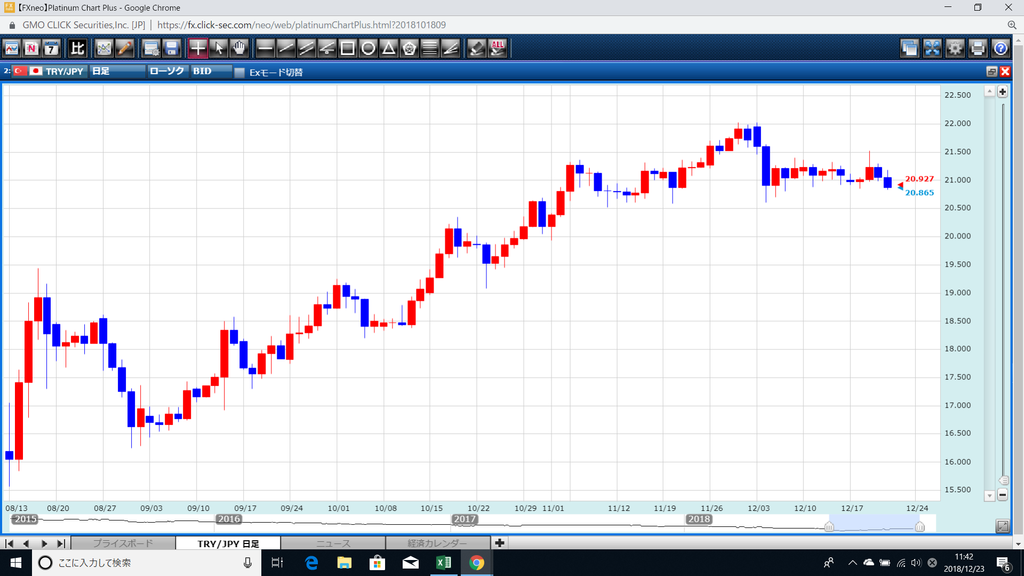Screen dimensions: 1024x576
Task: Select the triangle shape tool
Action: click(389, 48)
